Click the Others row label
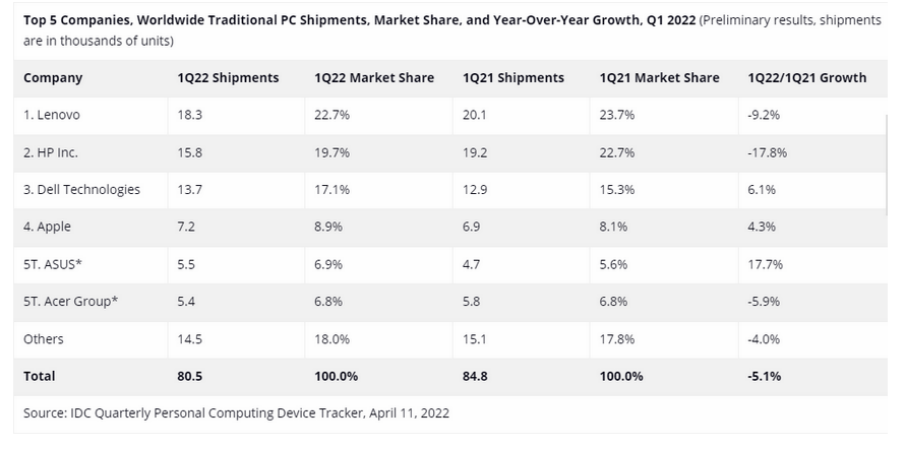The image size is (908, 449). pos(43,339)
